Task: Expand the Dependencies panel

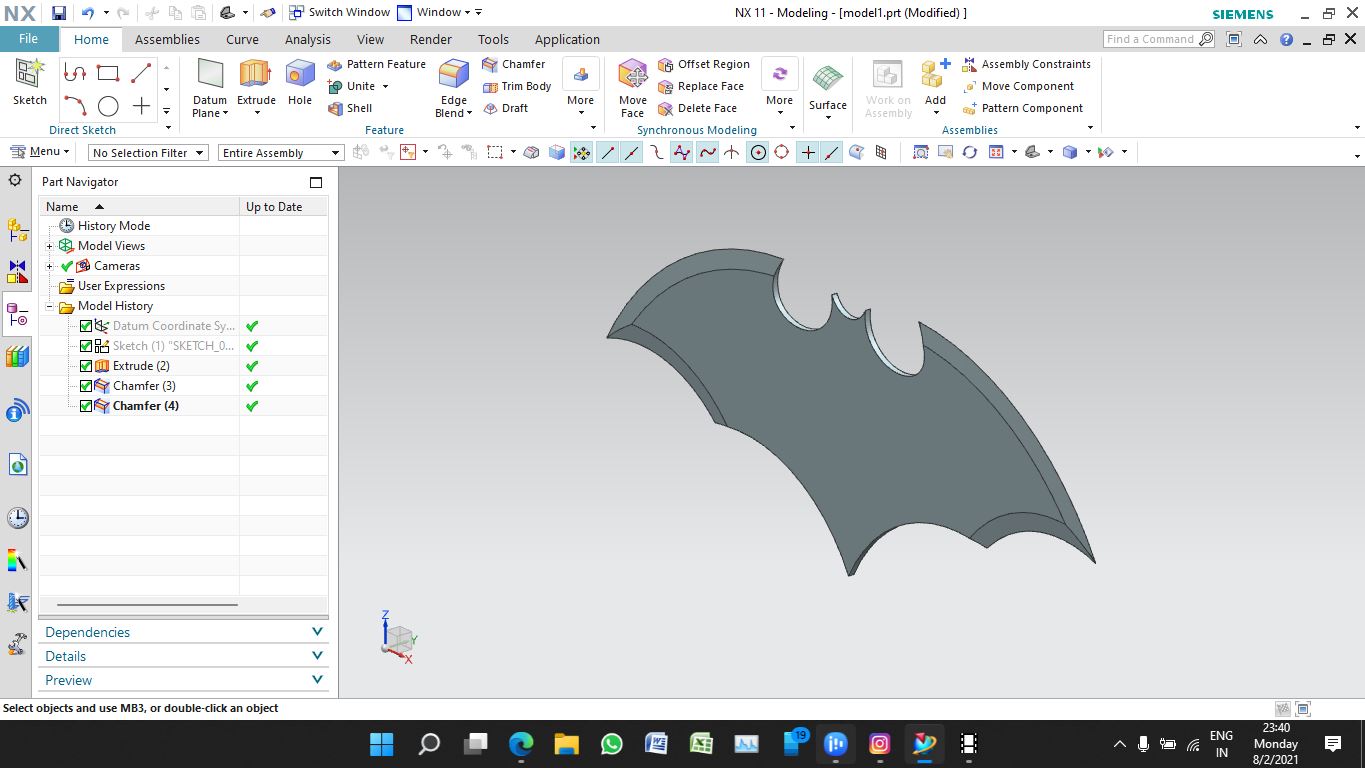Action: tap(183, 632)
